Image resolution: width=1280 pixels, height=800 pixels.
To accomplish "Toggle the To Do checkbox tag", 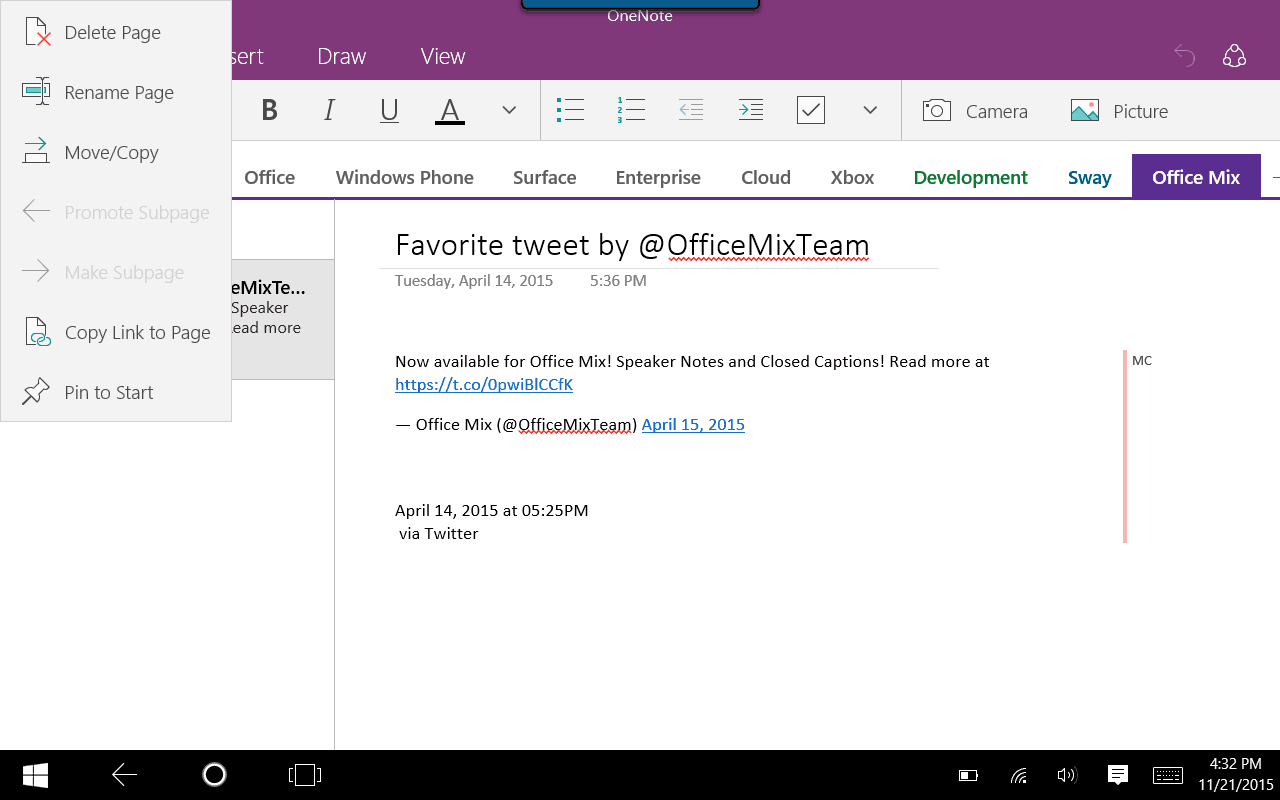I will point(811,110).
